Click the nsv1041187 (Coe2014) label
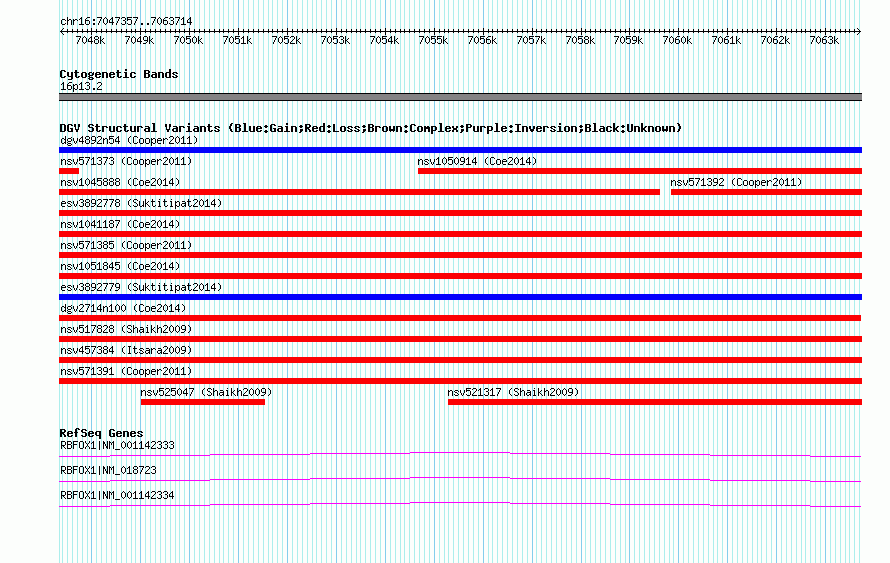 pos(120,224)
